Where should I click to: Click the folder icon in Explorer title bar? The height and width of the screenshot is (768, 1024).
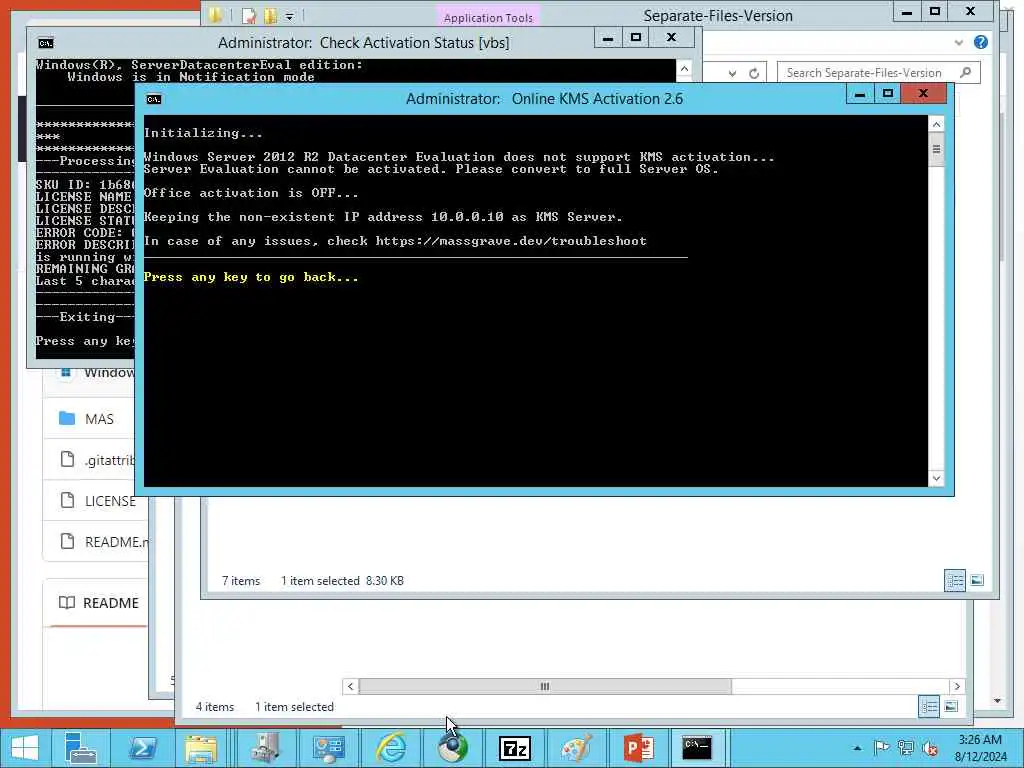click(215, 14)
